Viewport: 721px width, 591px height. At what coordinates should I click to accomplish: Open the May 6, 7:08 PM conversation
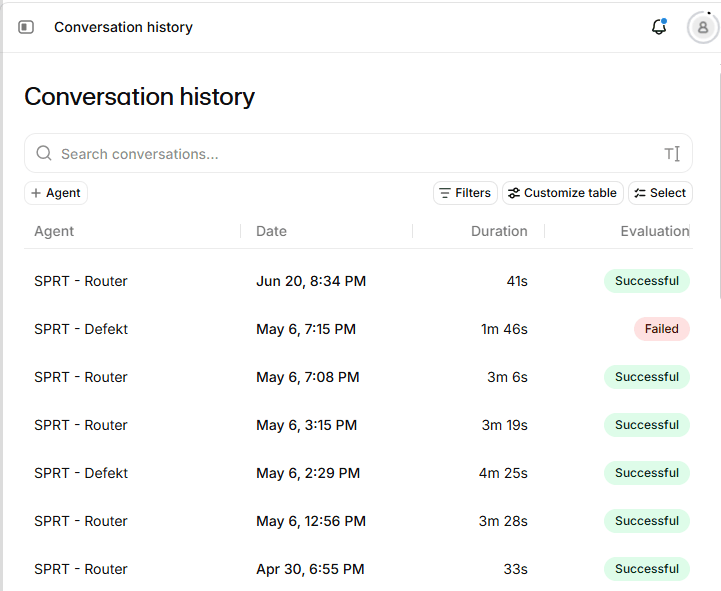click(x=358, y=377)
